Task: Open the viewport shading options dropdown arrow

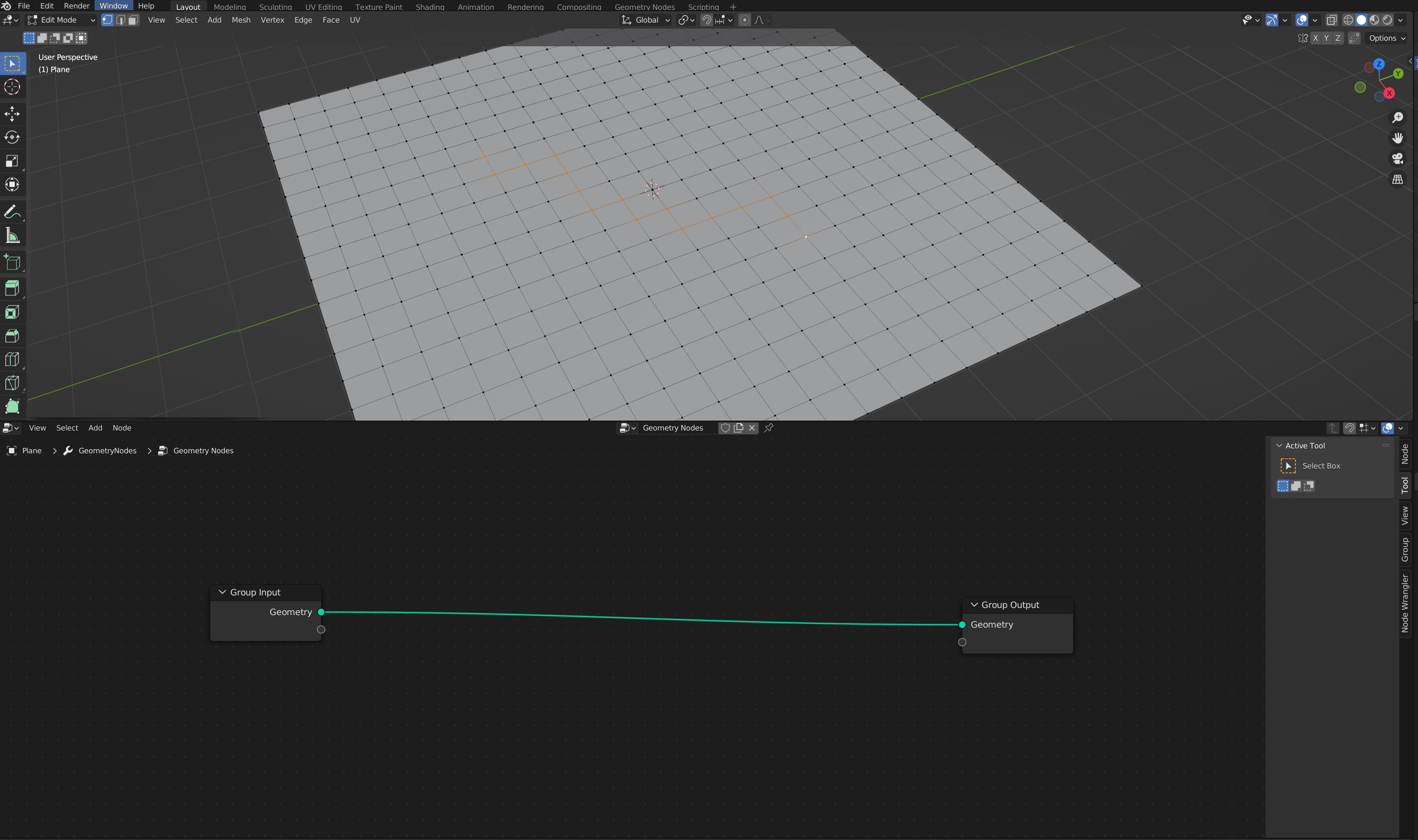Action: [1401, 20]
